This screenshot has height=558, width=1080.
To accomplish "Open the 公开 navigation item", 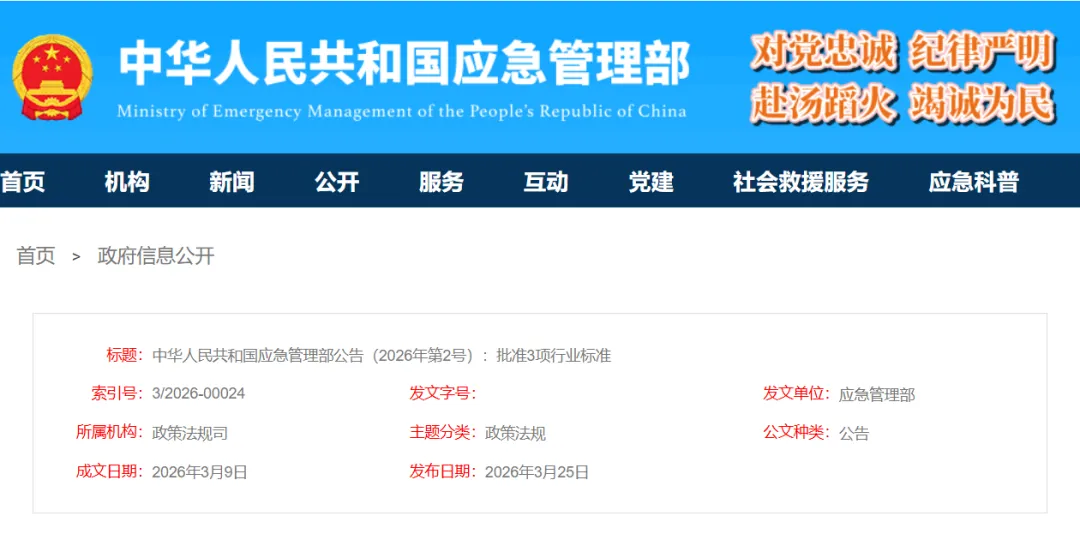I will (337, 182).
